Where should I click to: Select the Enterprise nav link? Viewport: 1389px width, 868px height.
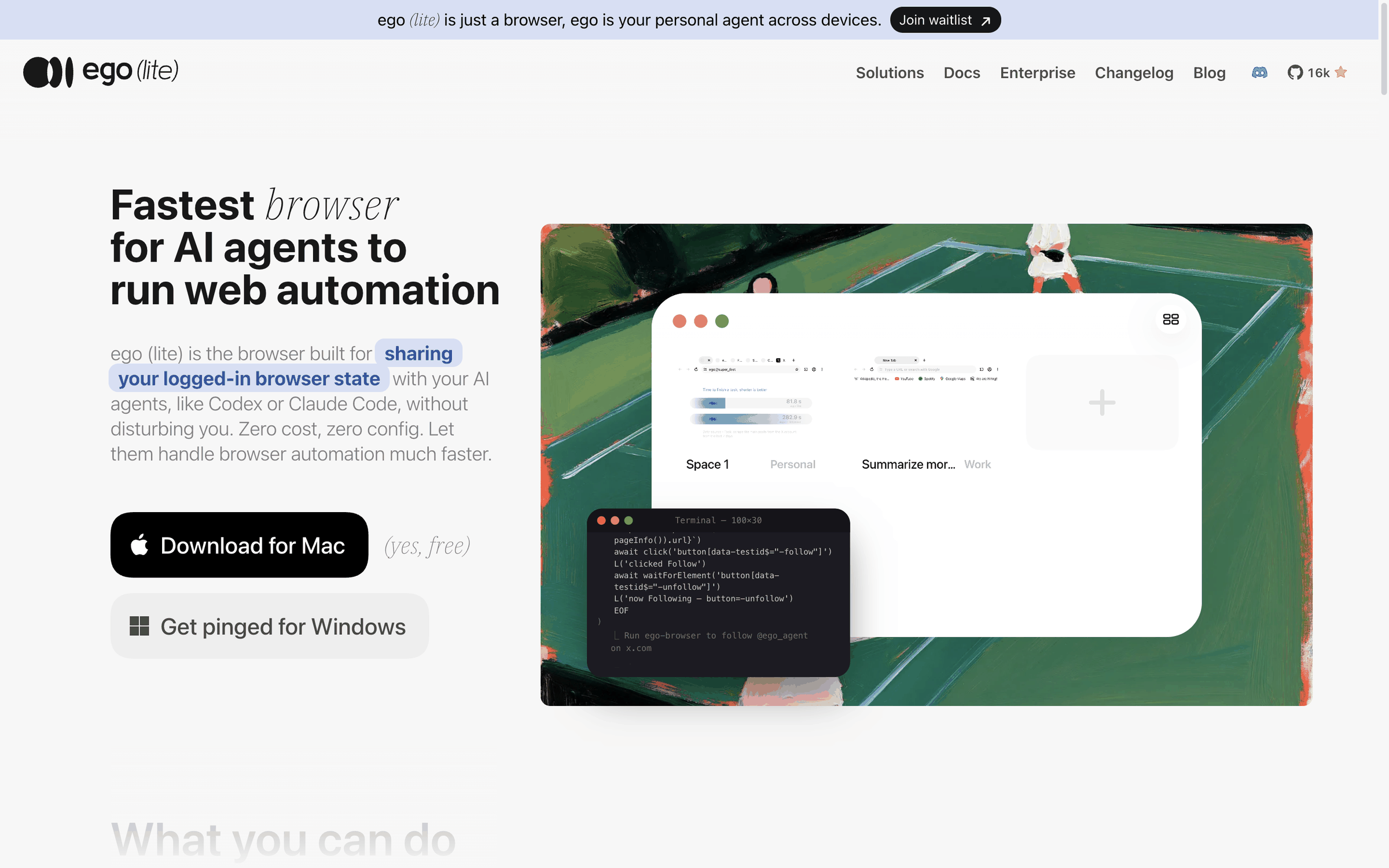click(1037, 73)
